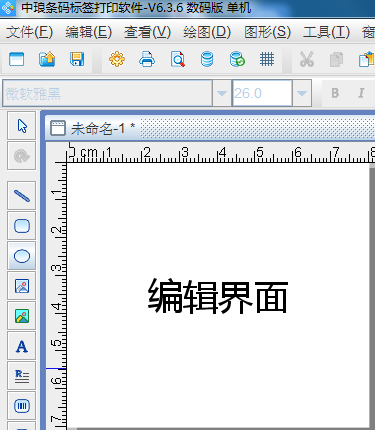The width and height of the screenshot is (375, 430).
Task: Open the 编辑(E) menu
Action: coord(88,32)
